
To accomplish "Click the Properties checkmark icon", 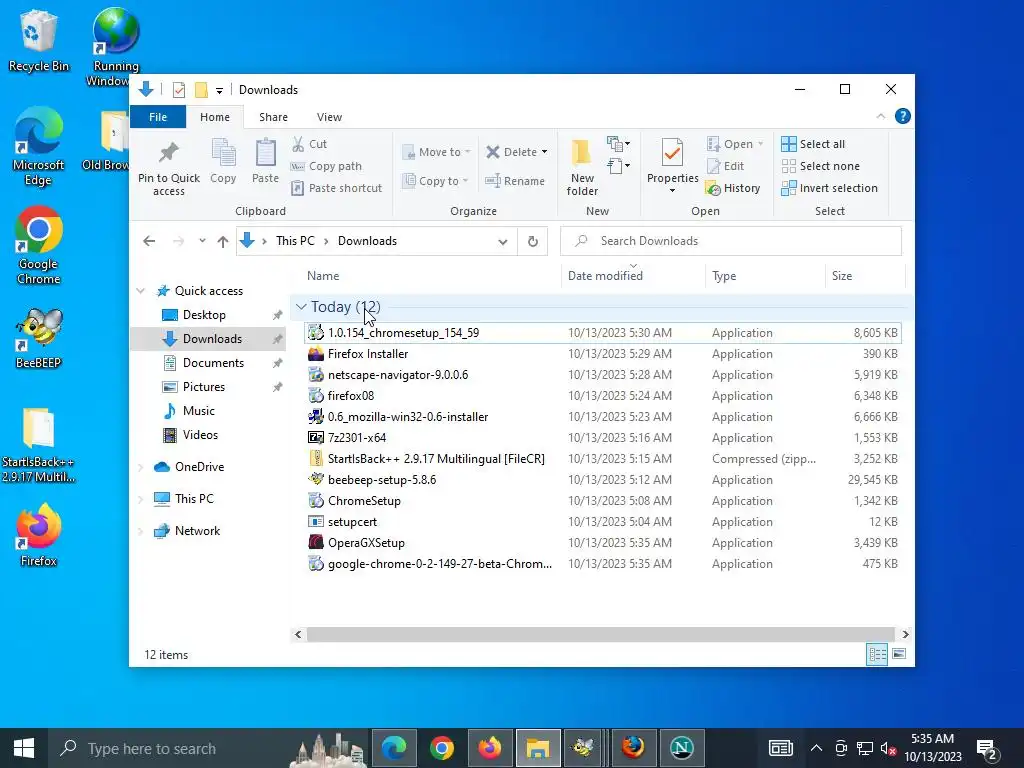I will pos(672,153).
